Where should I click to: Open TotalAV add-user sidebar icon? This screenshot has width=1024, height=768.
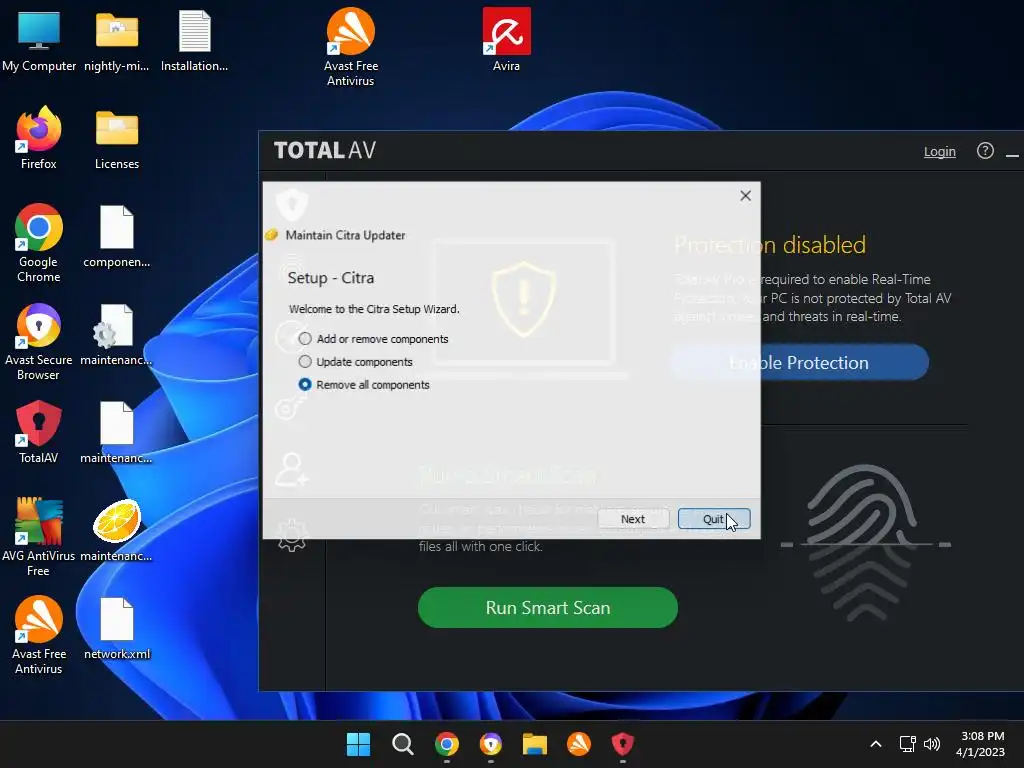click(292, 470)
